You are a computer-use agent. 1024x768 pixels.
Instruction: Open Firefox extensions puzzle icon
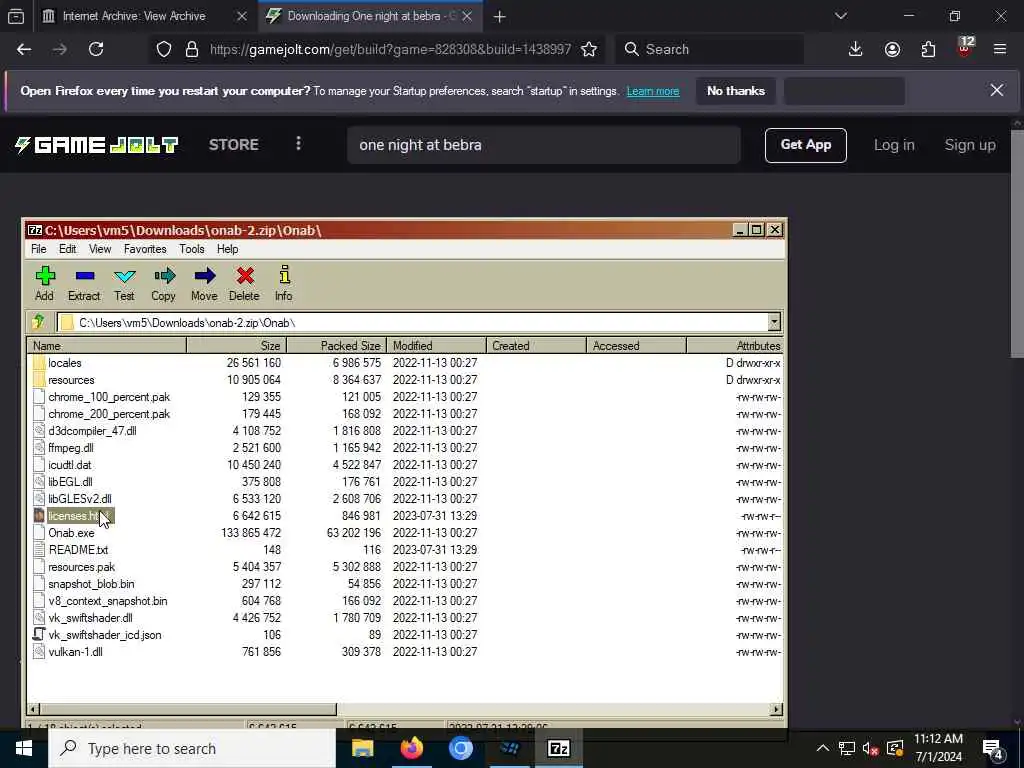pos(928,49)
